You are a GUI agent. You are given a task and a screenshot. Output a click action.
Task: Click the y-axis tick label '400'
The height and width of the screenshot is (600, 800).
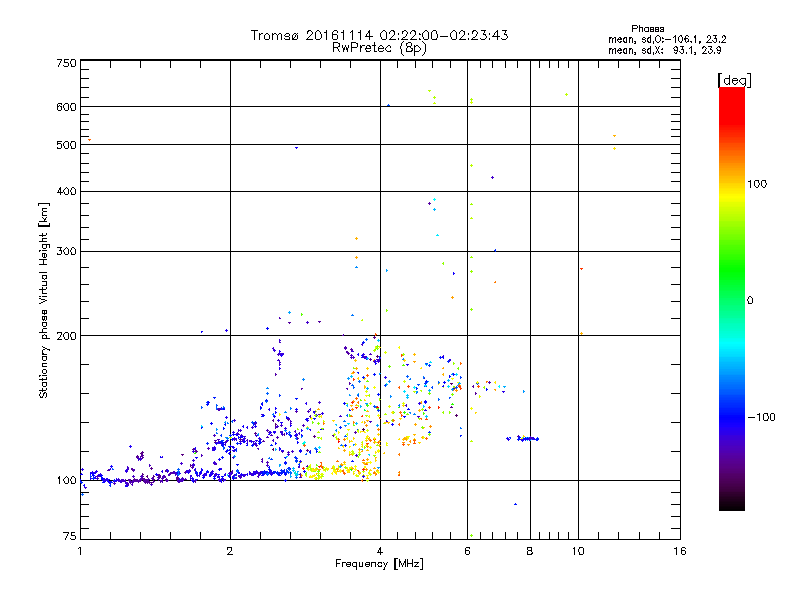(x=66, y=191)
